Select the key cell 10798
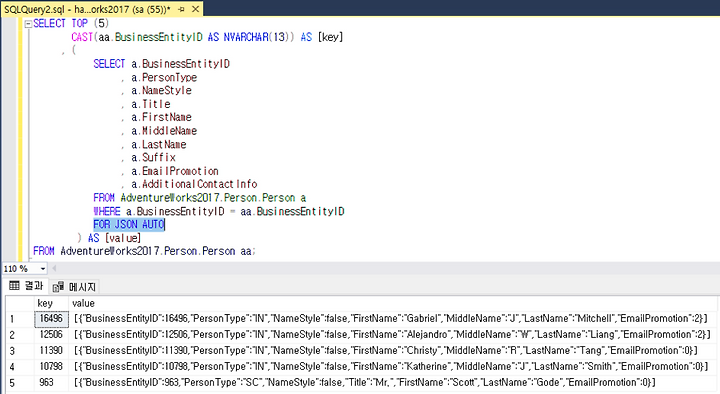The width and height of the screenshot is (720, 394). pos(51,367)
